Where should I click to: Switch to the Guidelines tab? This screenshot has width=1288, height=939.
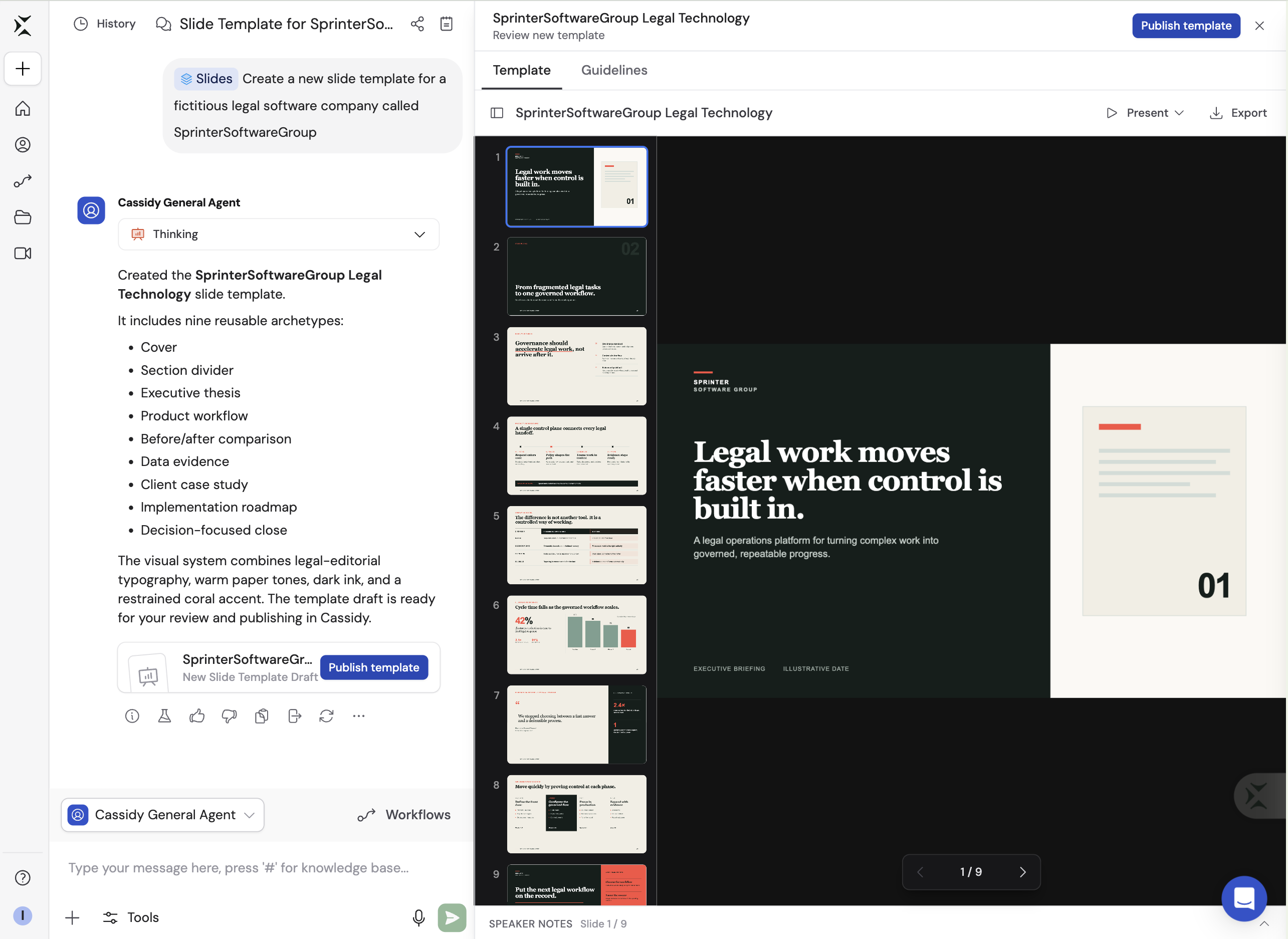click(x=614, y=71)
